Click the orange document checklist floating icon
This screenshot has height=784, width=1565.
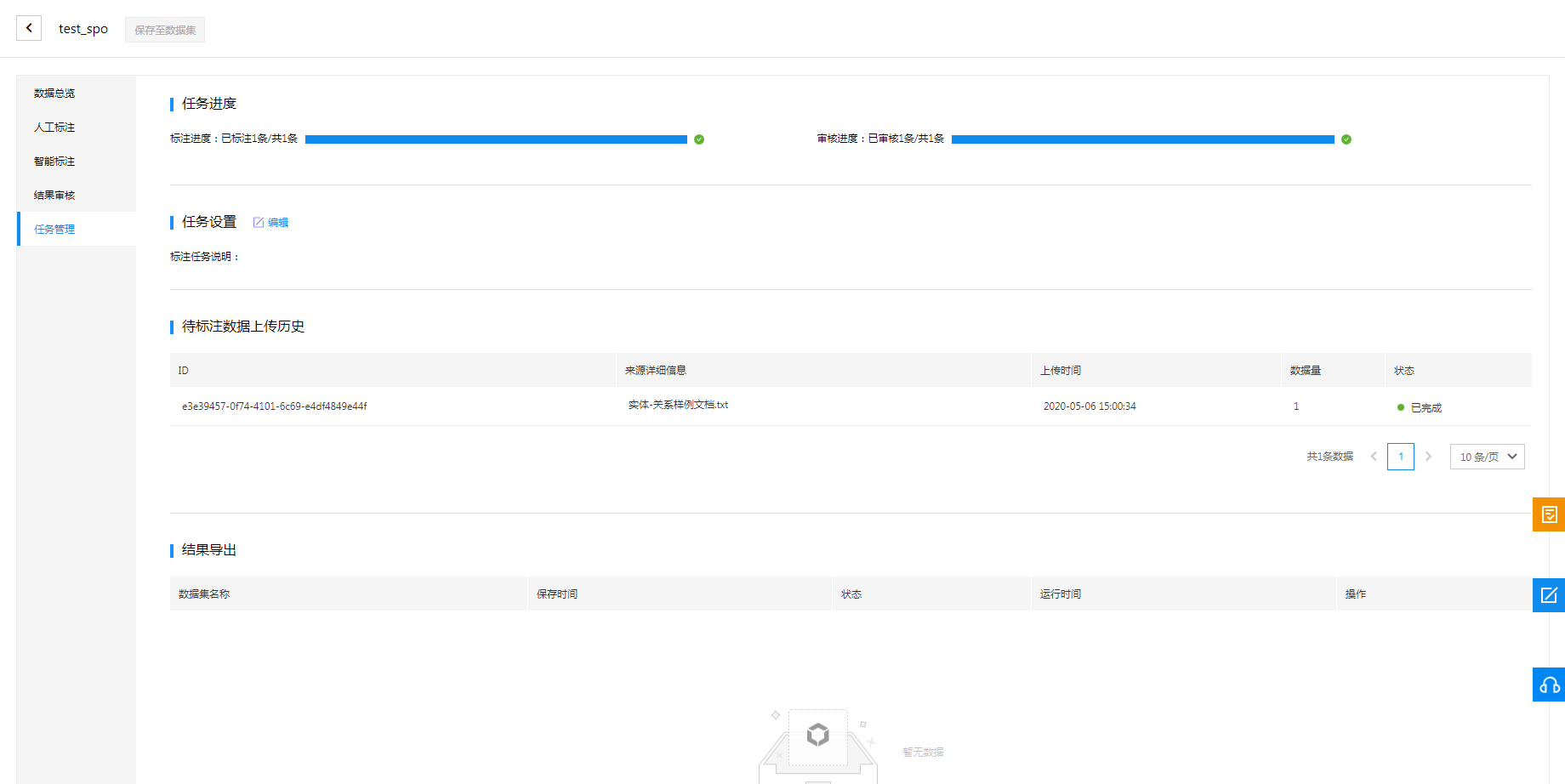1549,514
